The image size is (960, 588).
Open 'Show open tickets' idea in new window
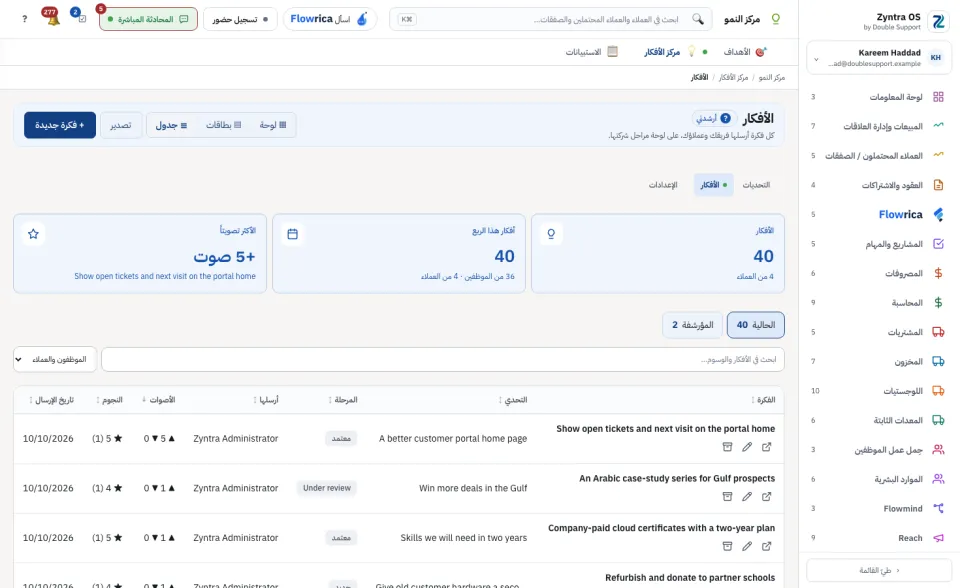[767, 447]
